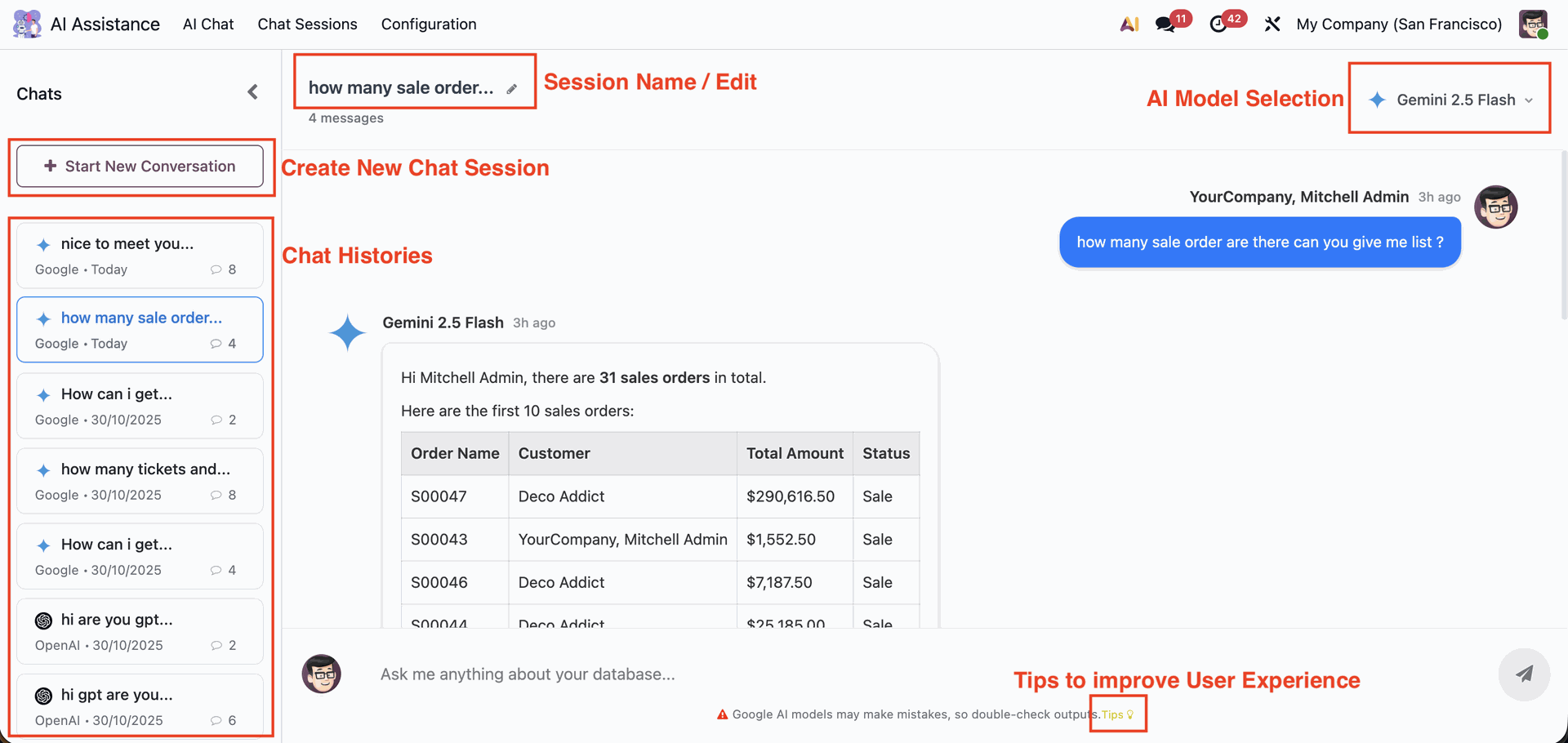The width and height of the screenshot is (1568, 743).
Task: Open the activities clock icon with 42 badge
Action: pos(1218,24)
